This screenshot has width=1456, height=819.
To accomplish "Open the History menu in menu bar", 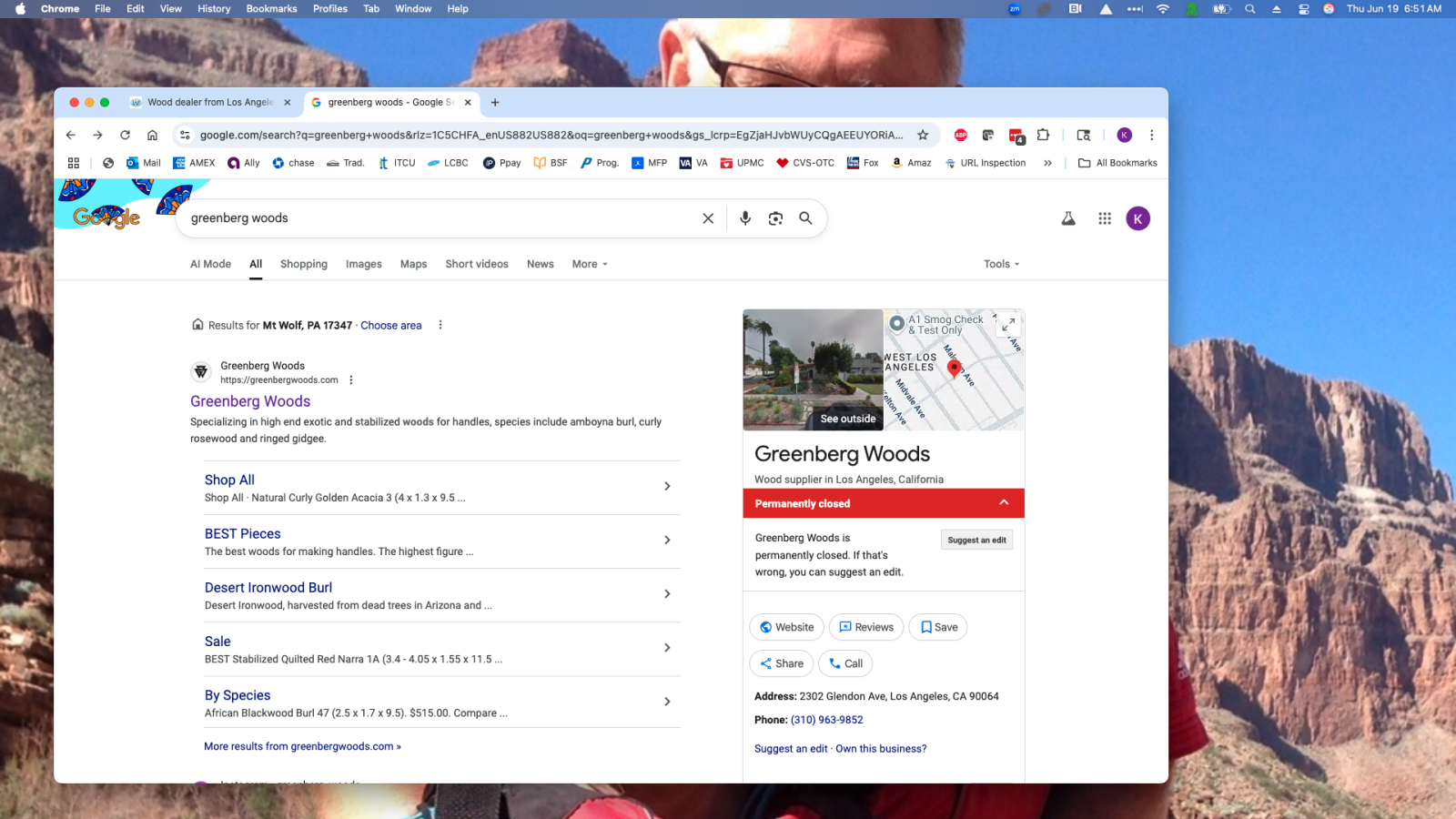I will [x=214, y=9].
